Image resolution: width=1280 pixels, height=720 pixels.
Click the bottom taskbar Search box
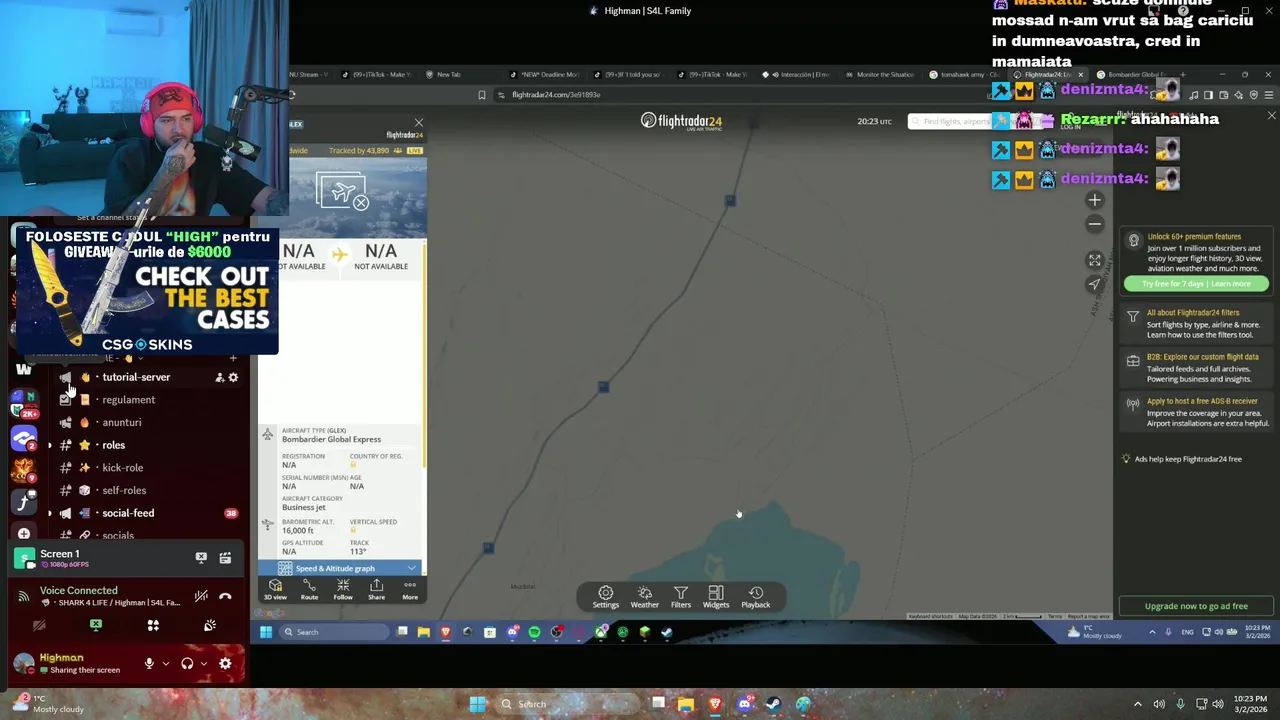pos(565,704)
